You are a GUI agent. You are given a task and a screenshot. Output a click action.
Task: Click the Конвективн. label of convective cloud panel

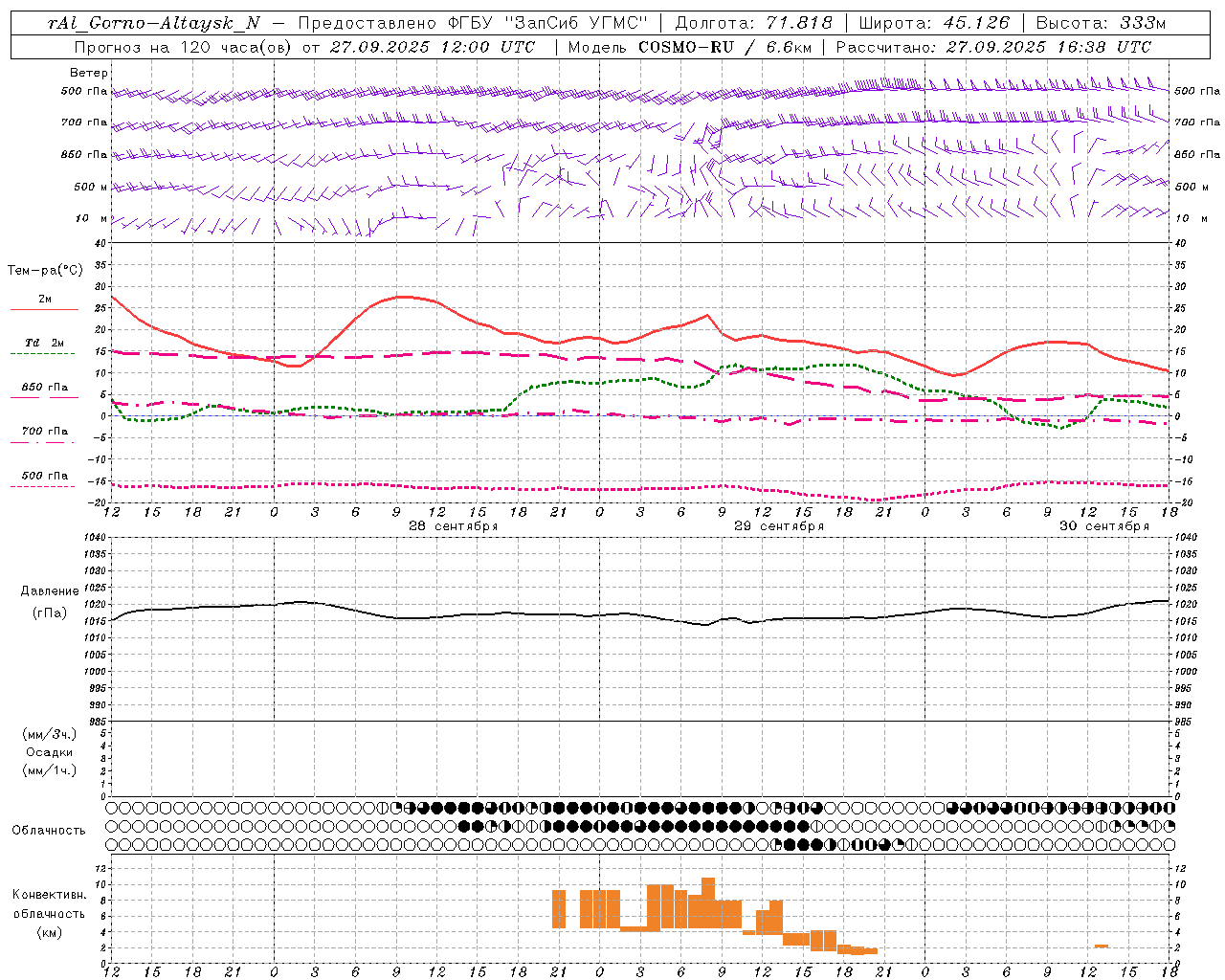(50, 895)
